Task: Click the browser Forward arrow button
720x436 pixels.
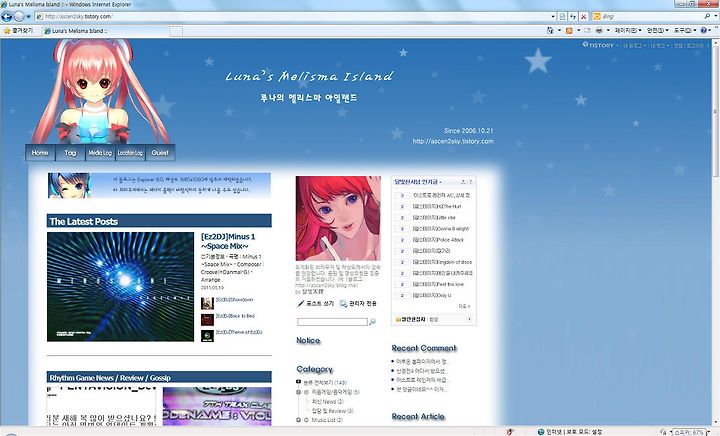Action: 19,17
